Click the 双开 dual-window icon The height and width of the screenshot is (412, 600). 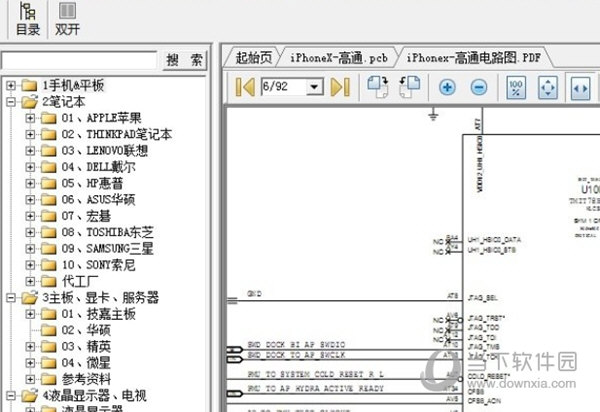[x=67, y=19]
